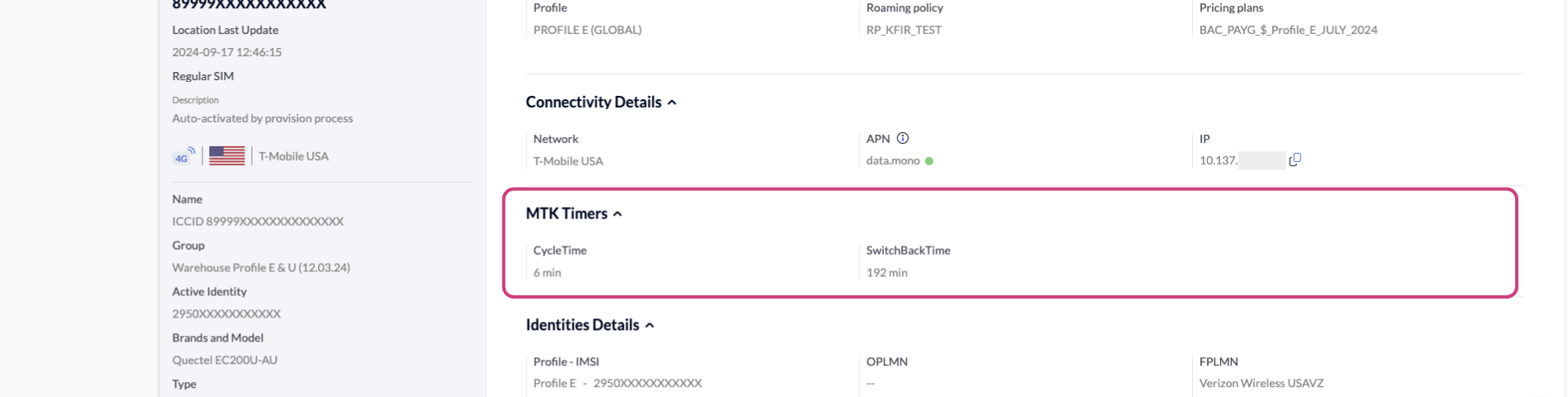1568x397 pixels.
Task: Collapse the Connectivity Details section
Action: 672,103
